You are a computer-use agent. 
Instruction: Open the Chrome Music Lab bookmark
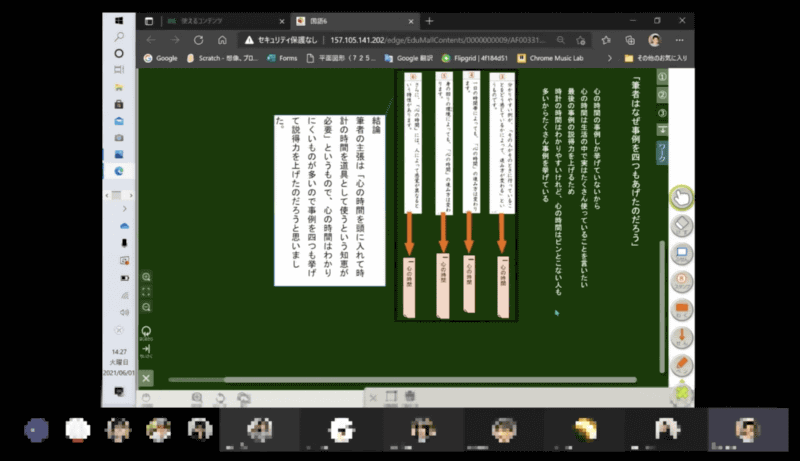[x=550, y=58]
